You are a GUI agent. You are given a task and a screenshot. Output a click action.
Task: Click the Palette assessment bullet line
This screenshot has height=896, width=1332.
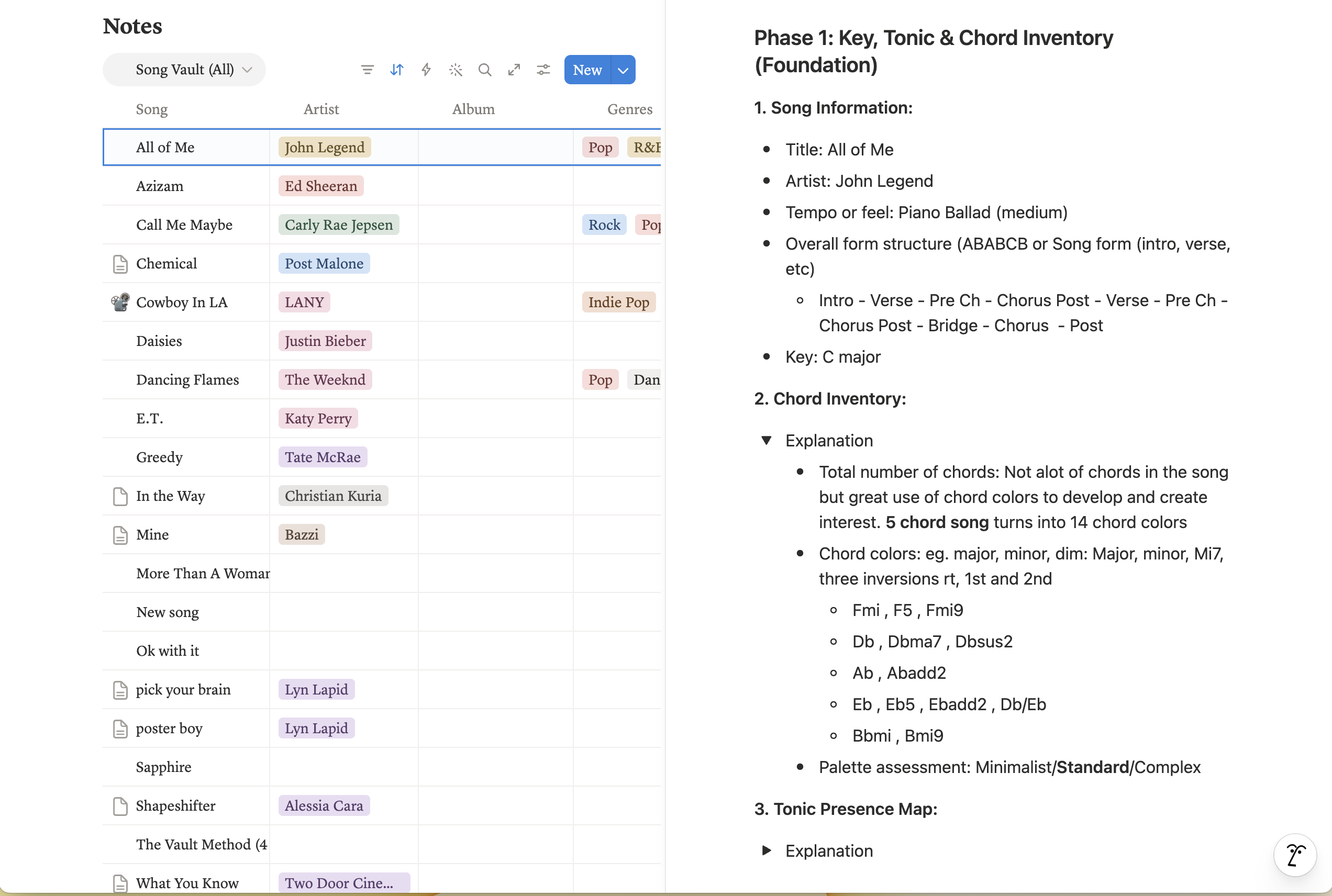tap(1009, 767)
